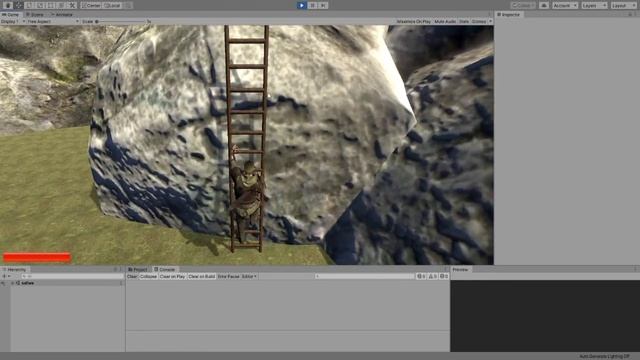This screenshot has width=640, height=360.
Task: Toggle Error Pause in Console
Action: (x=228, y=276)
